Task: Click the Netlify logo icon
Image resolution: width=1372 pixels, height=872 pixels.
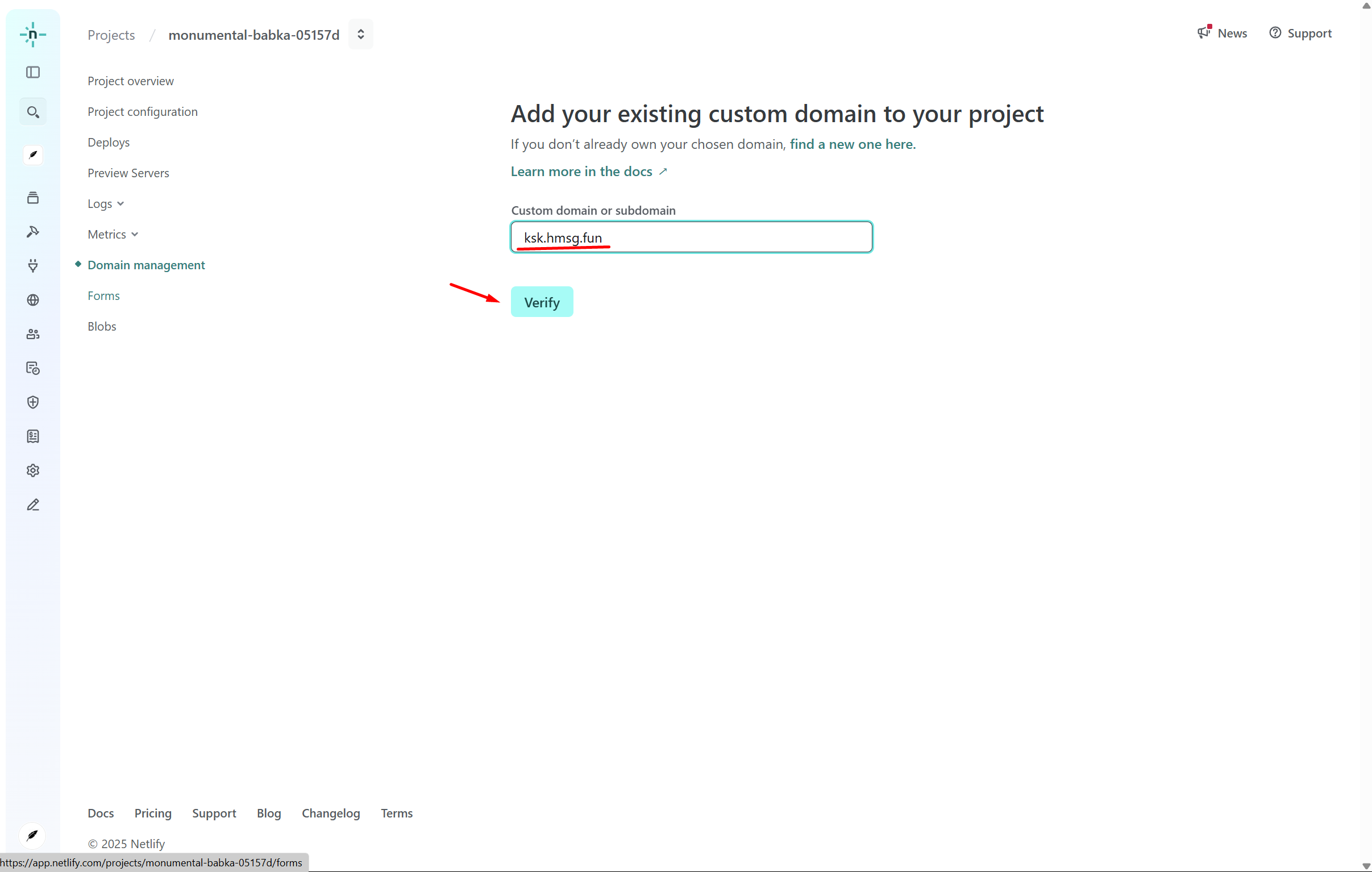Action: 32,35
